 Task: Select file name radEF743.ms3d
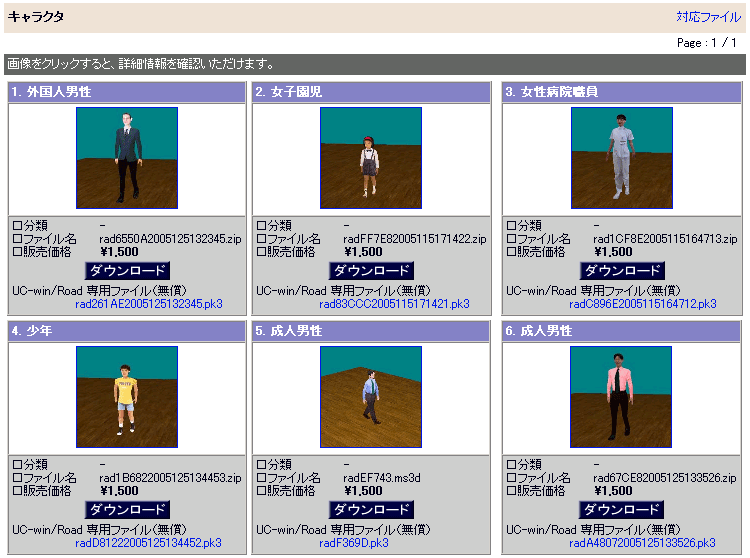[x=382, y=478]
